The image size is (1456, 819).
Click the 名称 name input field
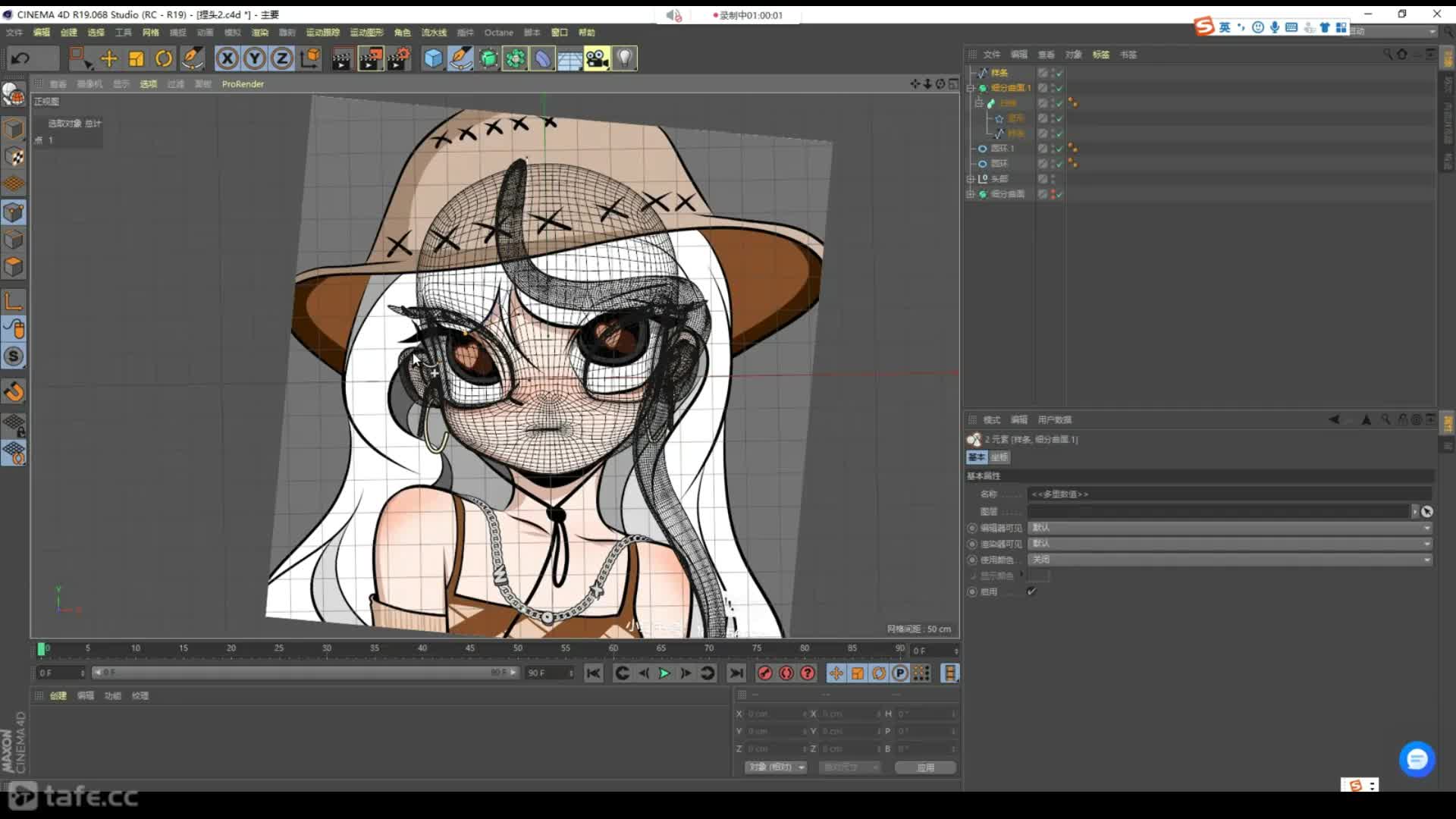click(1230, 494)
